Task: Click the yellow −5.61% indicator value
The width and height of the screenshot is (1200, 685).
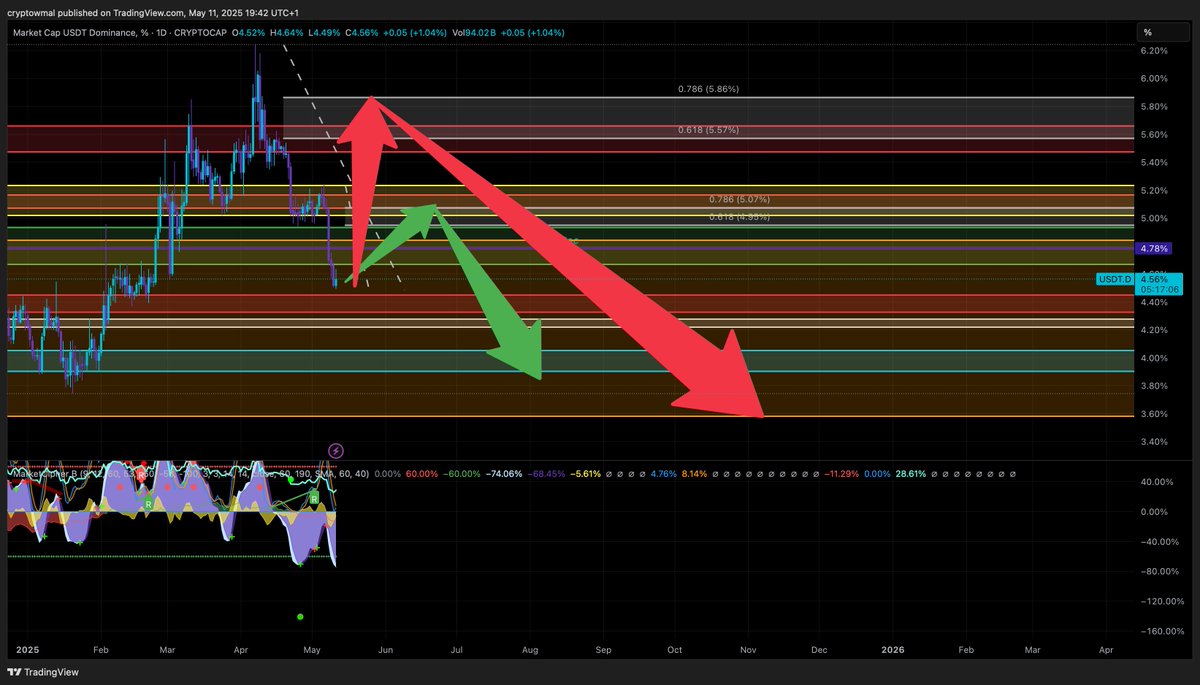Action: click(x=586, y=474)
